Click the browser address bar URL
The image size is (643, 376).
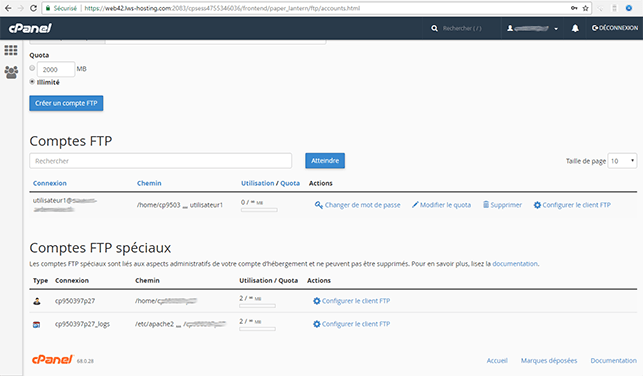[222, 8]
